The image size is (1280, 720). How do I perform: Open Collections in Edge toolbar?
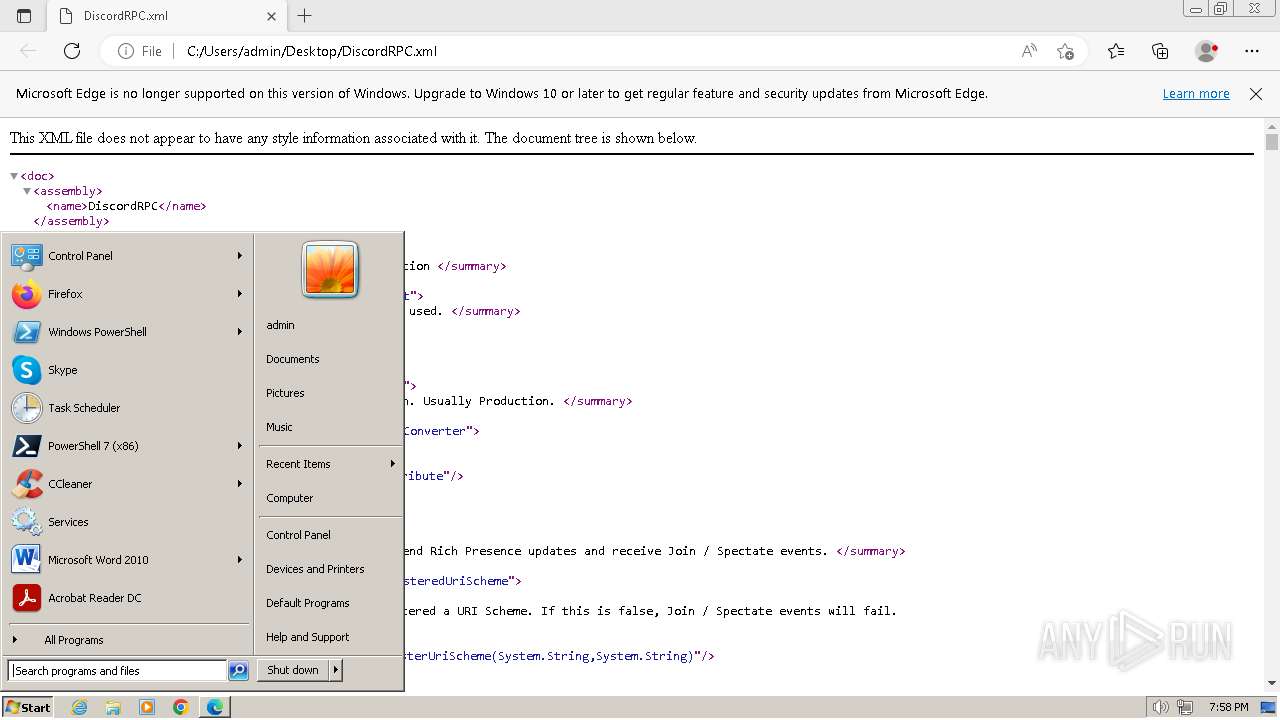point(1160,51)
